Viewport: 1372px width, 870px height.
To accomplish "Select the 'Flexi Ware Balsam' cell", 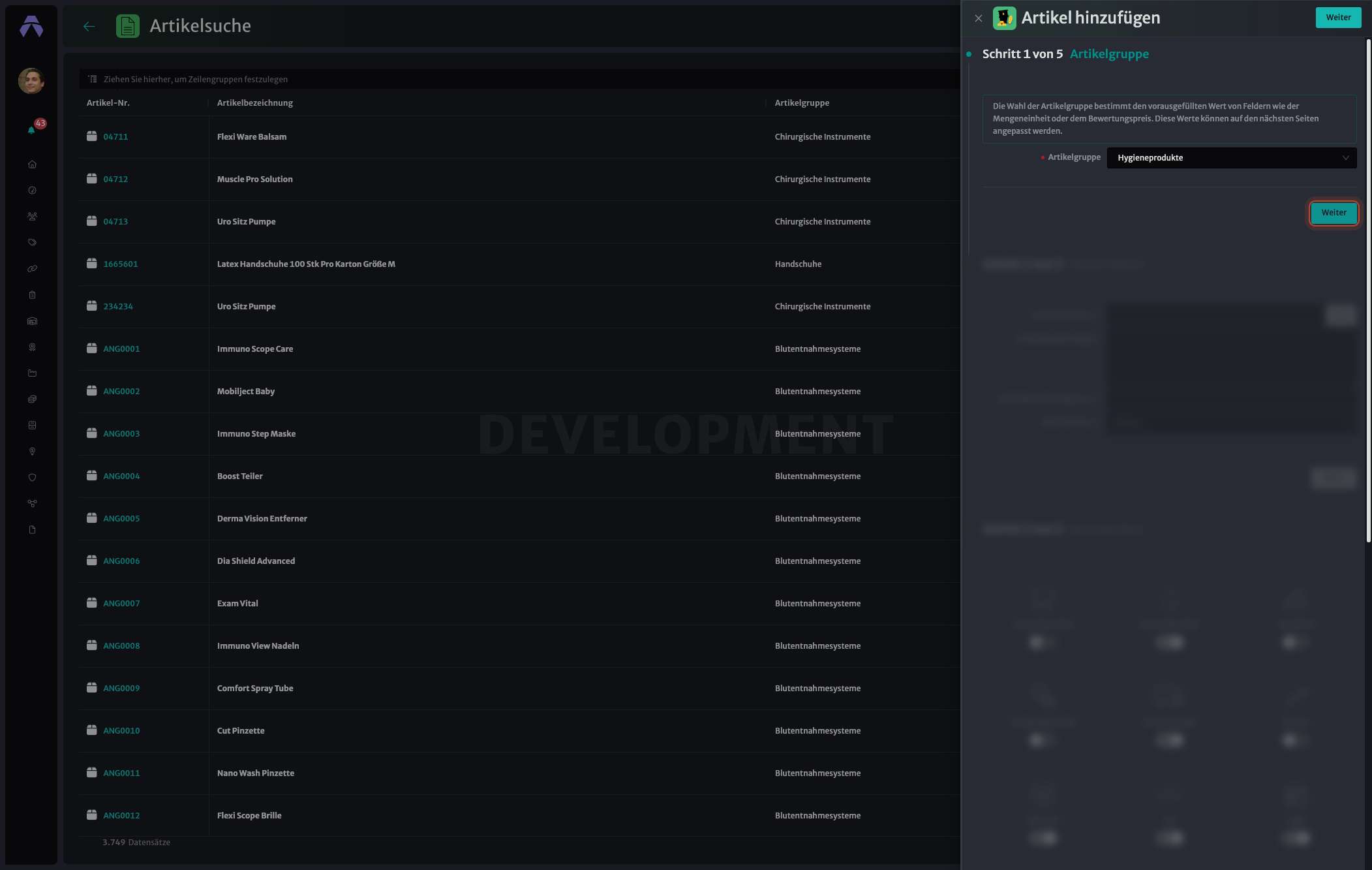I will coord(252,136).
